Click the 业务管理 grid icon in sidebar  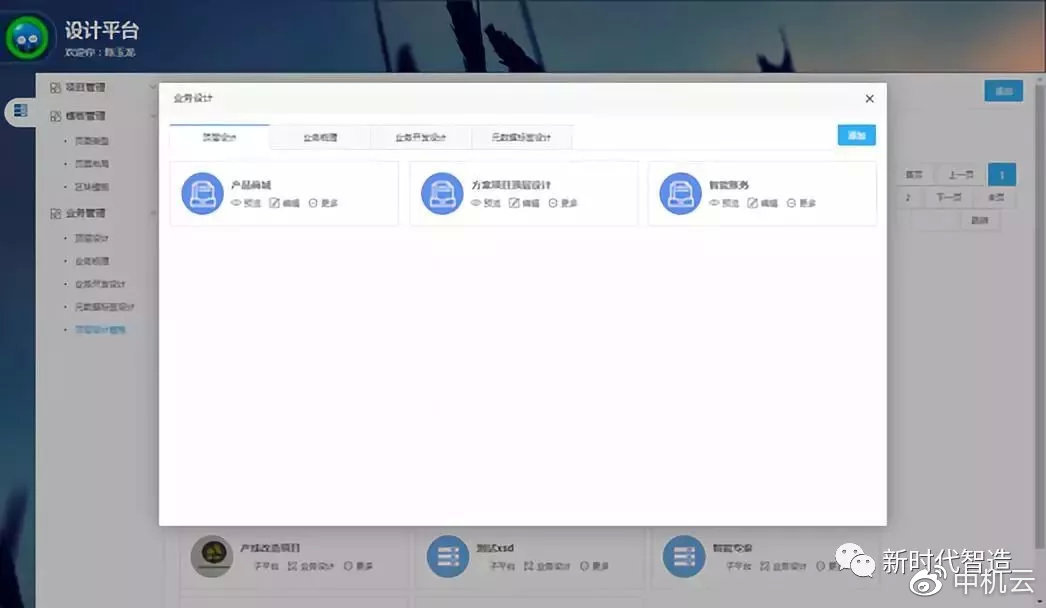point(55,214)
